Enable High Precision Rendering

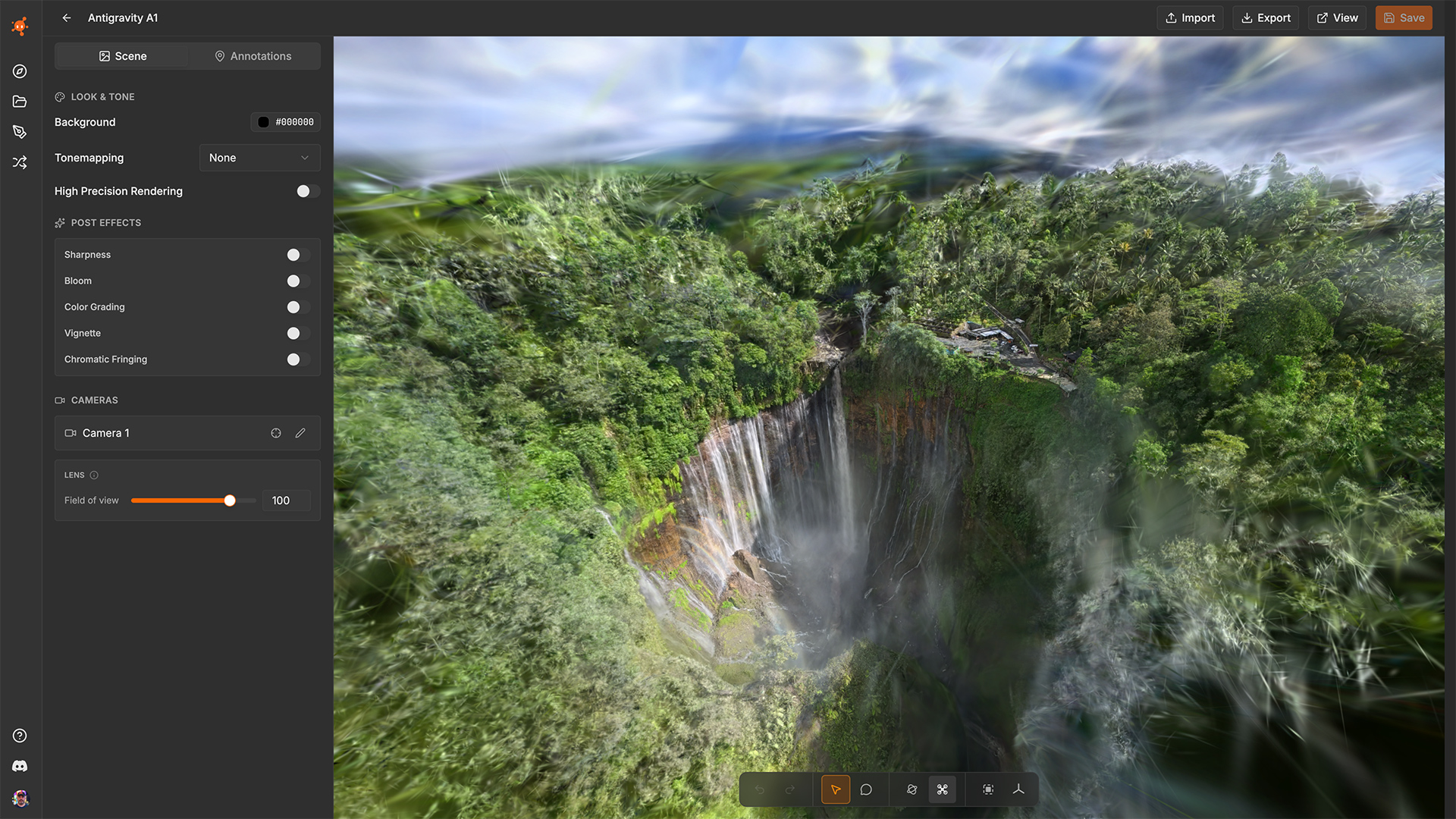307,191
